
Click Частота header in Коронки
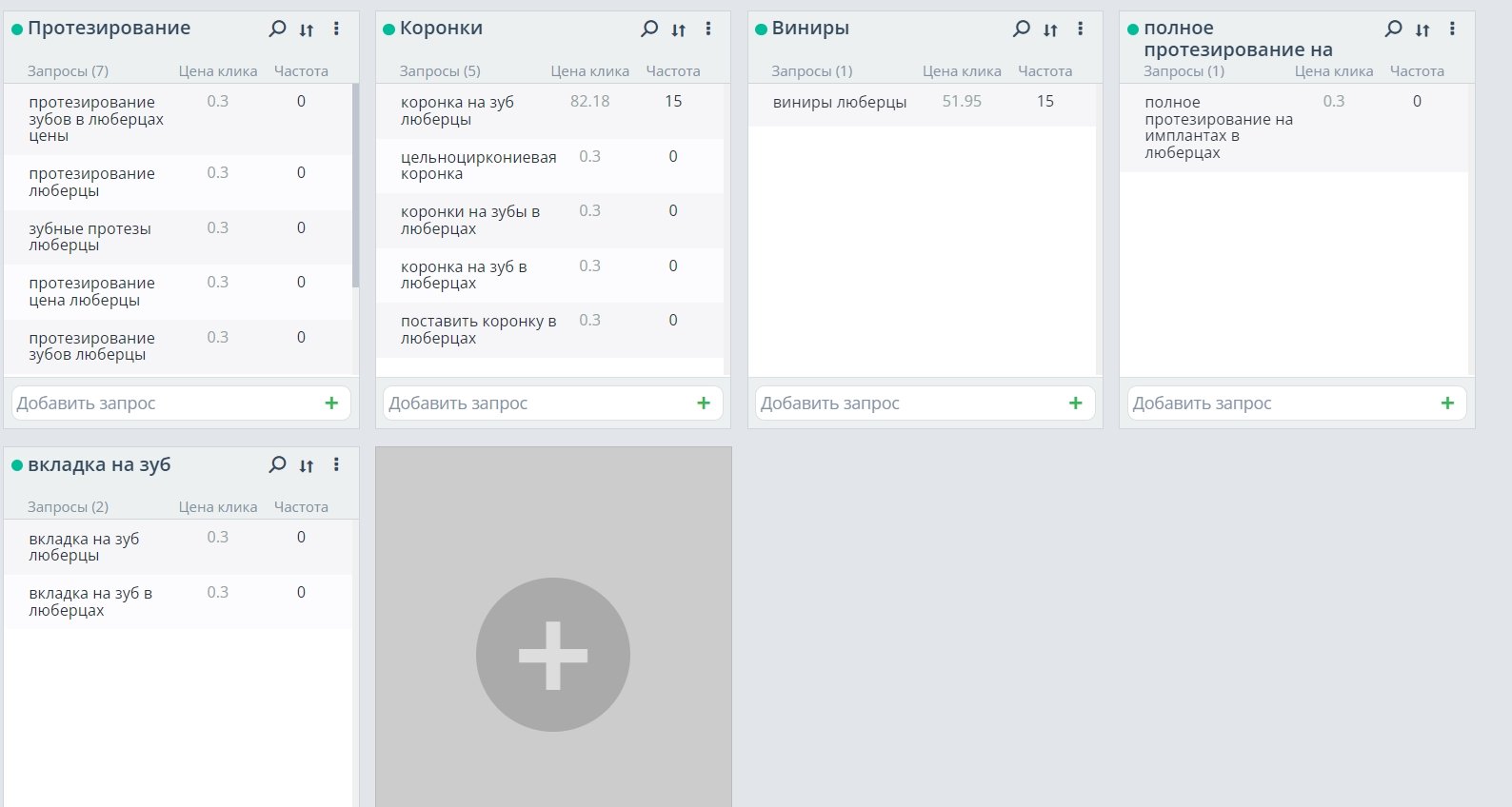(673, 71)
